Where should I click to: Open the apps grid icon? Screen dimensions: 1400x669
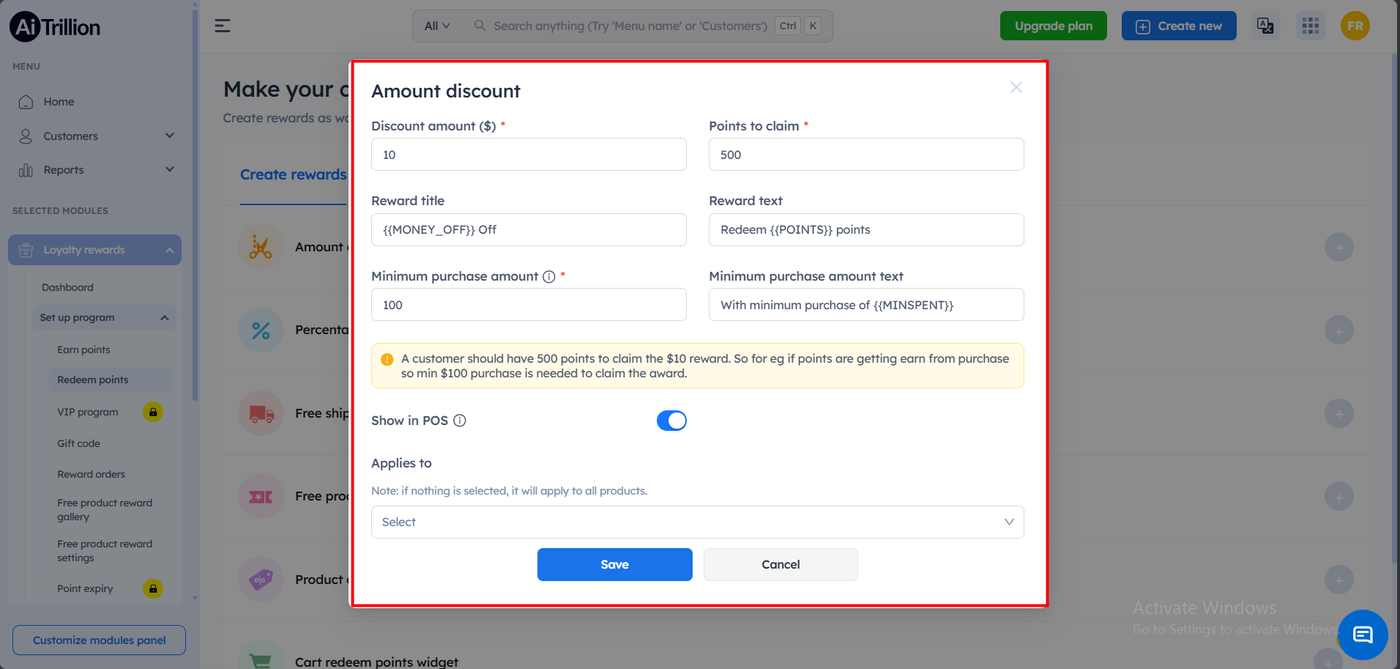[1310, 26]
